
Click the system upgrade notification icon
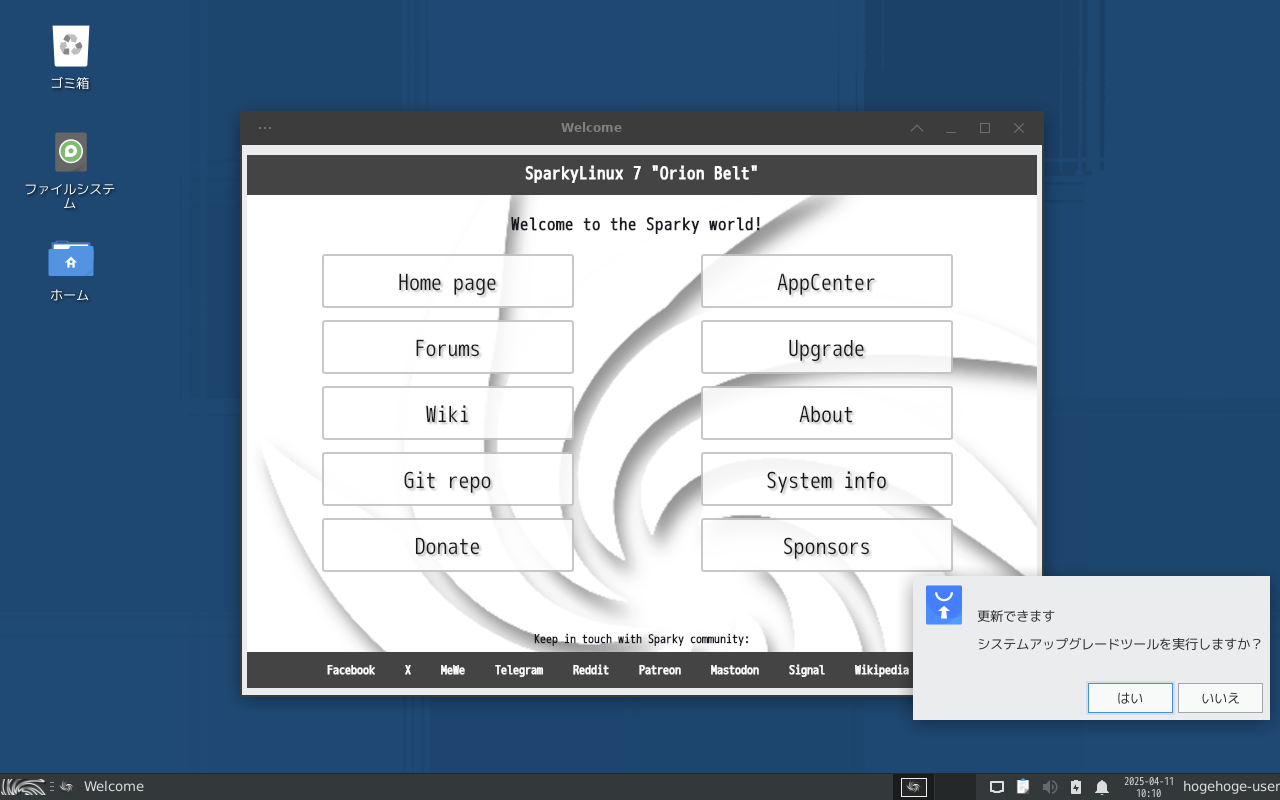coord(944,605)
